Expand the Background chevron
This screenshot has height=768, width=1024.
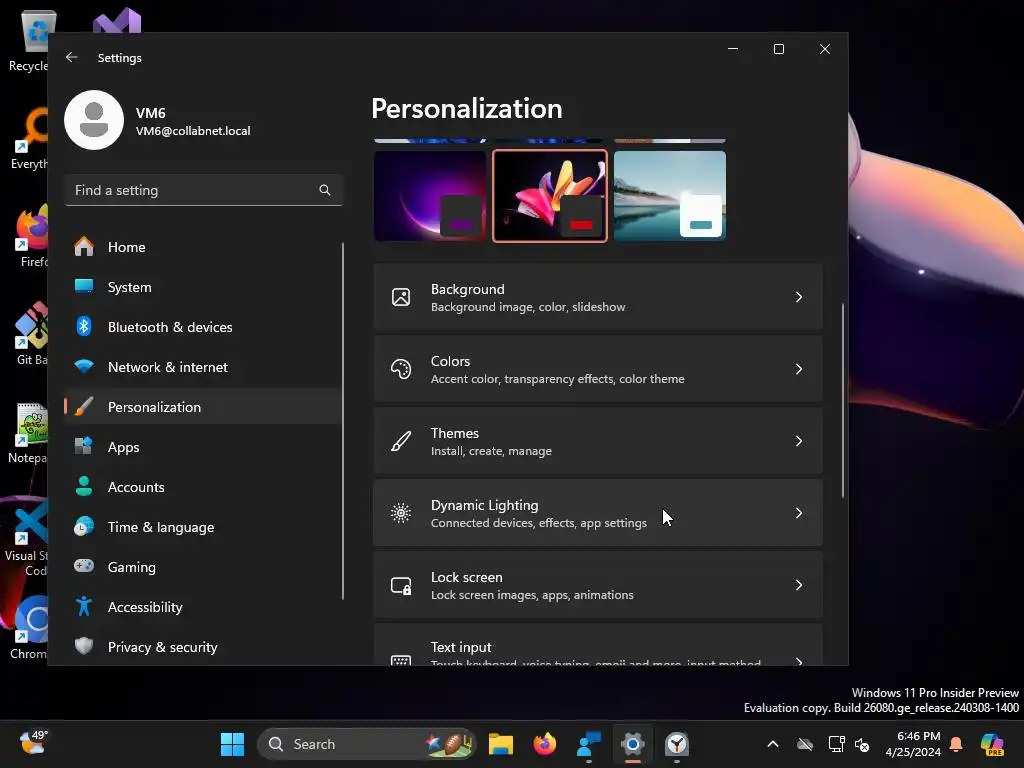[x=799, y=297]
